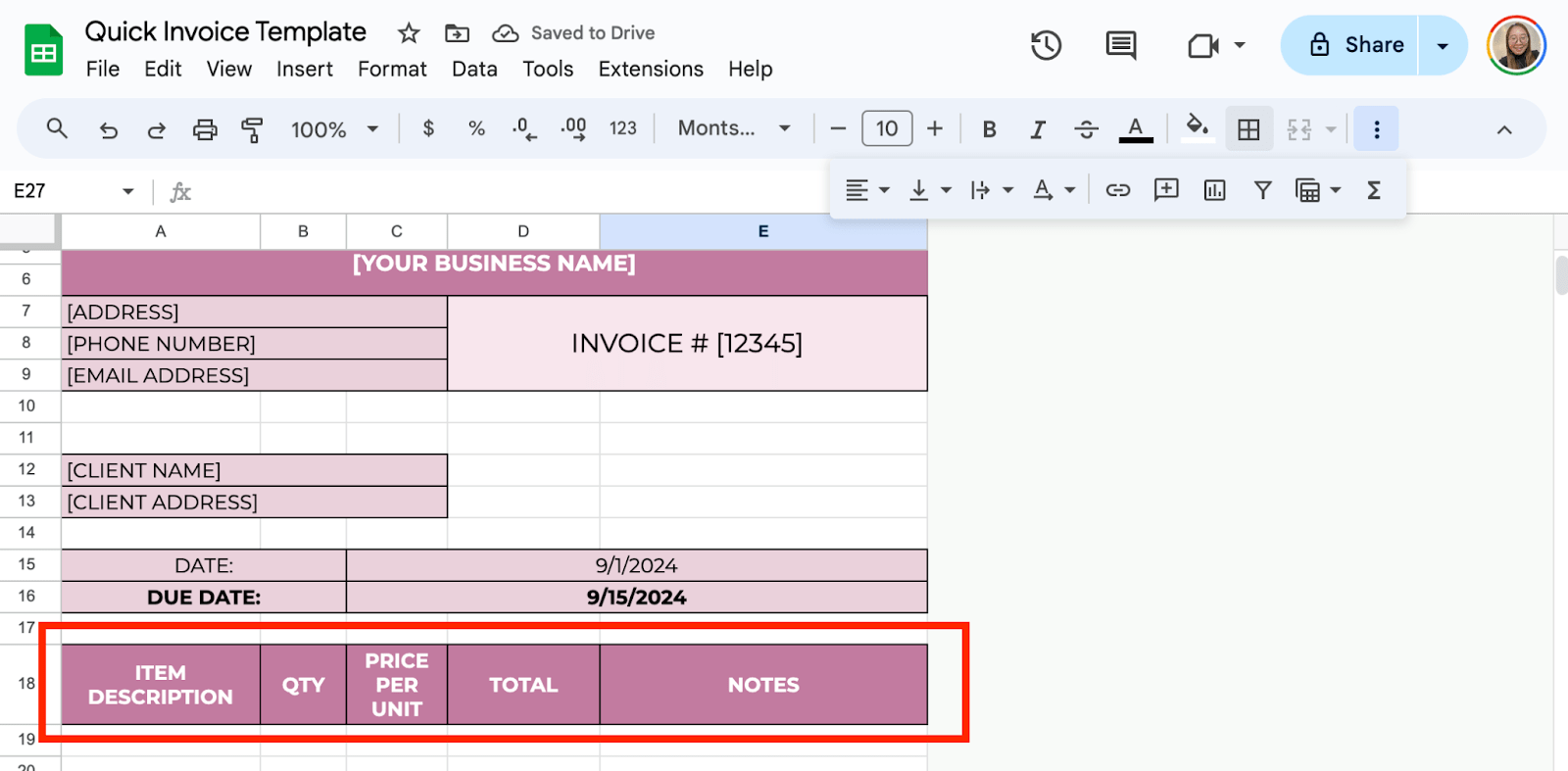Open the Extensions menu

point(651,69)
